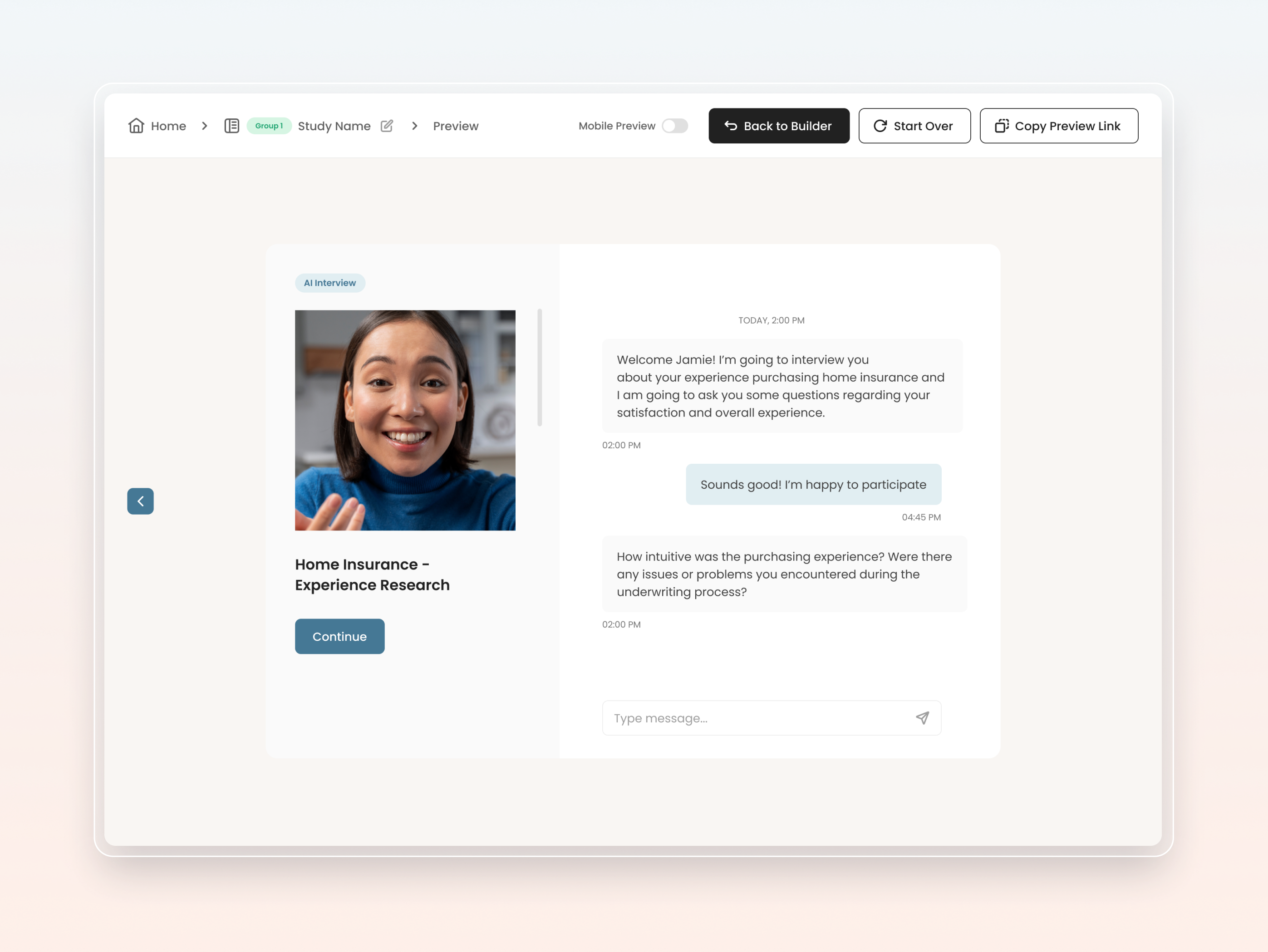Click Sounds good reply bubble

click(x=813, y=484)
